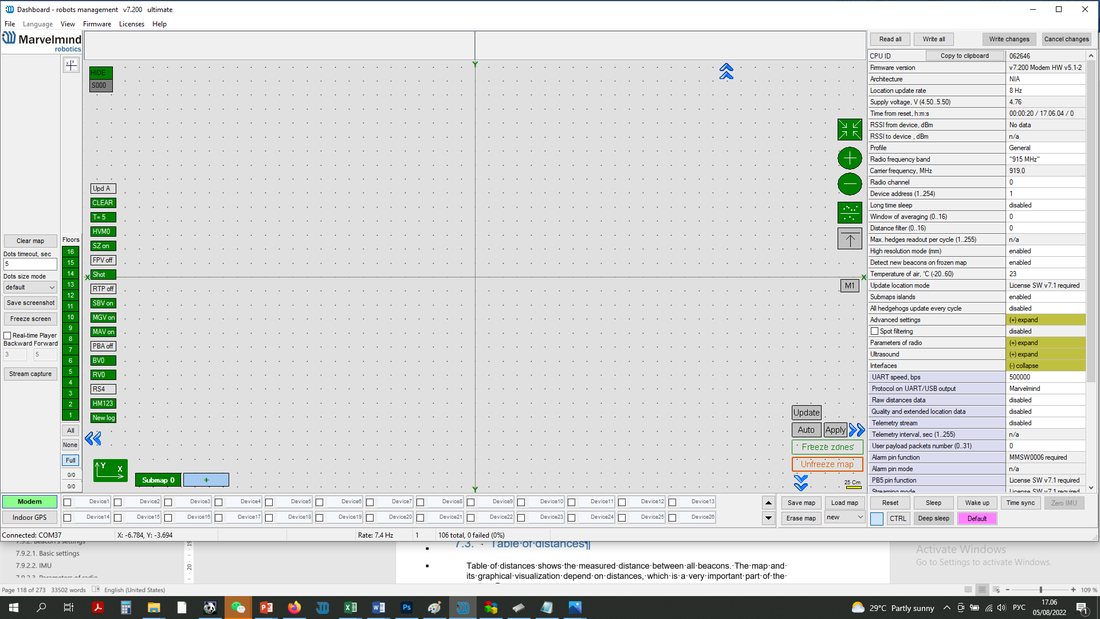Screen dimensions: 1100x619
Task: Open the map selection dropdown showing new
Action: (844, 517)
